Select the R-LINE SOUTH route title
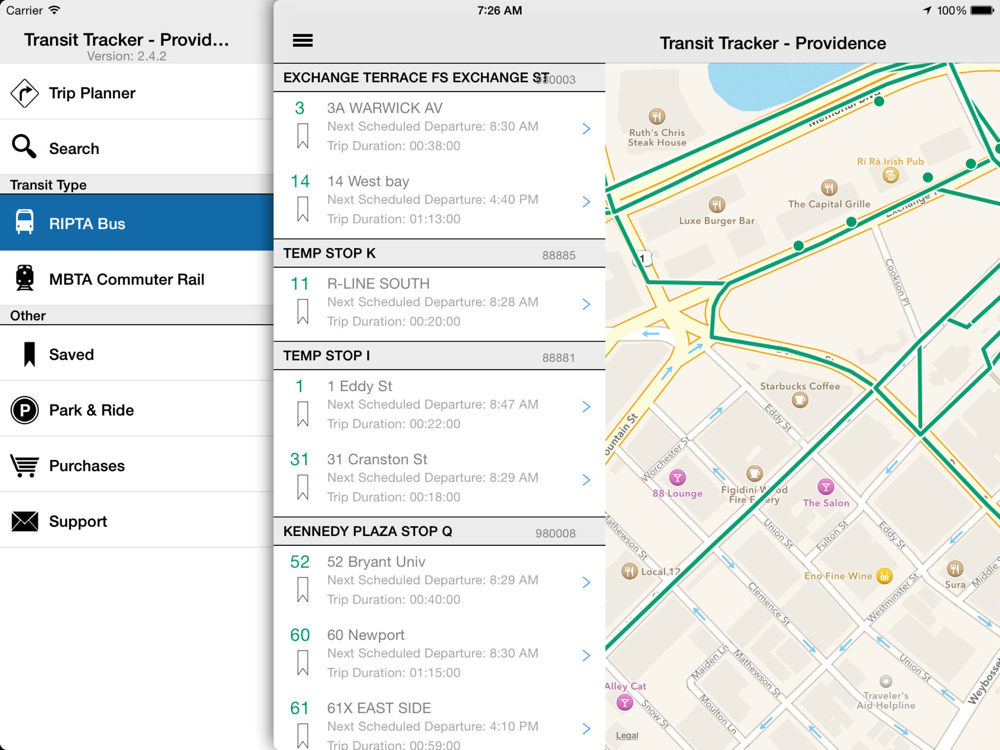The width and height of the screenshot is (1000, 750). [x=378, y=284]
